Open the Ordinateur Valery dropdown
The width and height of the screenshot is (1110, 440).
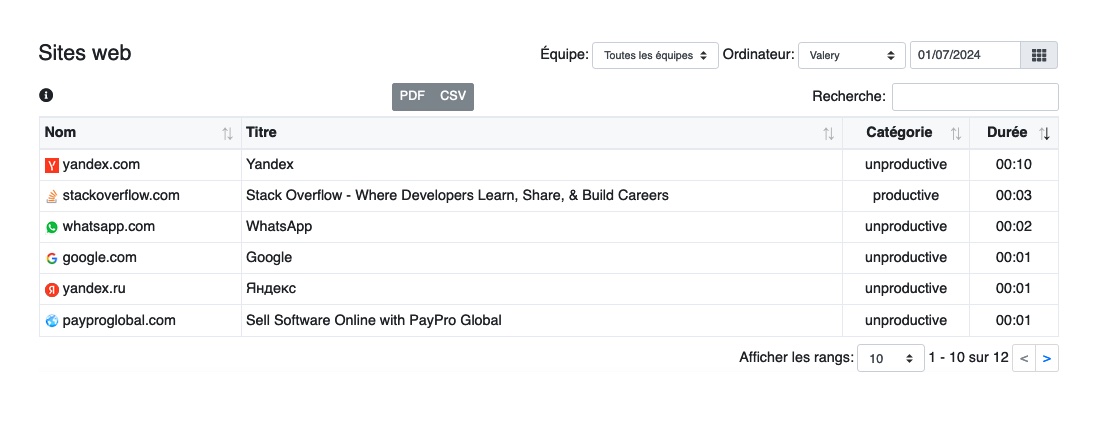852,55
